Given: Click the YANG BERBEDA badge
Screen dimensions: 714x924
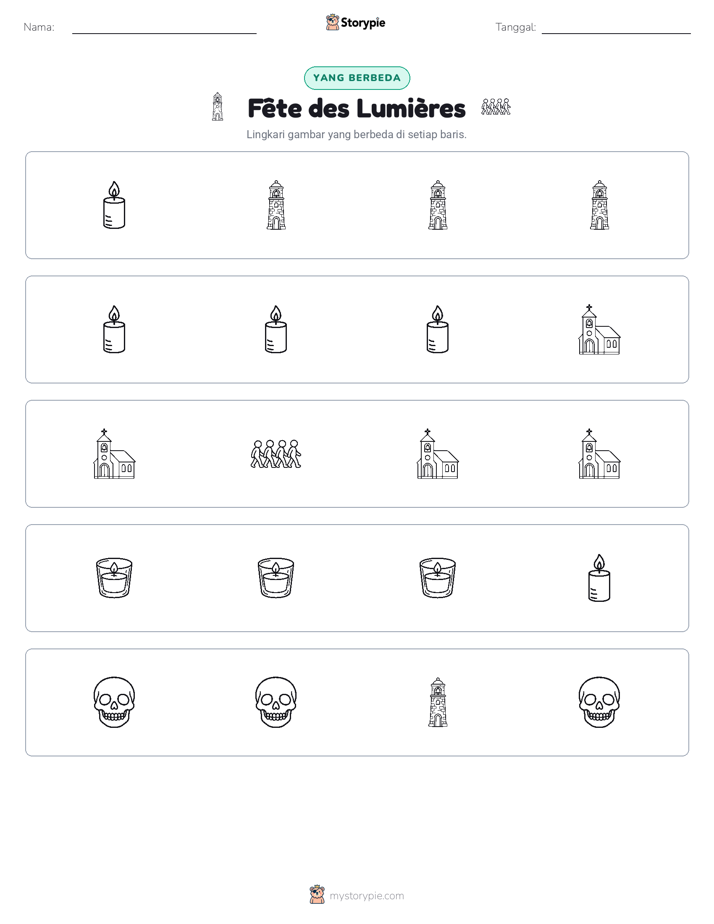Looking at the screenshot, I should [356, 78].
